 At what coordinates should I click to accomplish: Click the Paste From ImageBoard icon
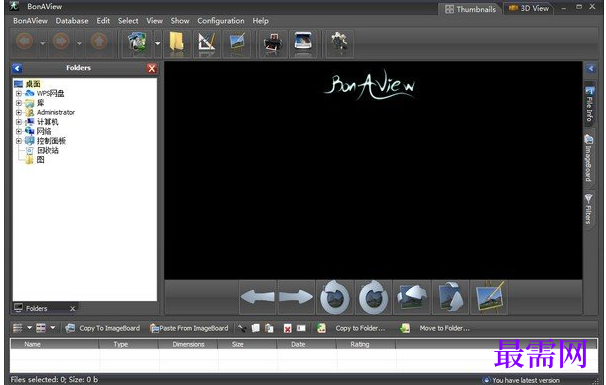point(155,328)
